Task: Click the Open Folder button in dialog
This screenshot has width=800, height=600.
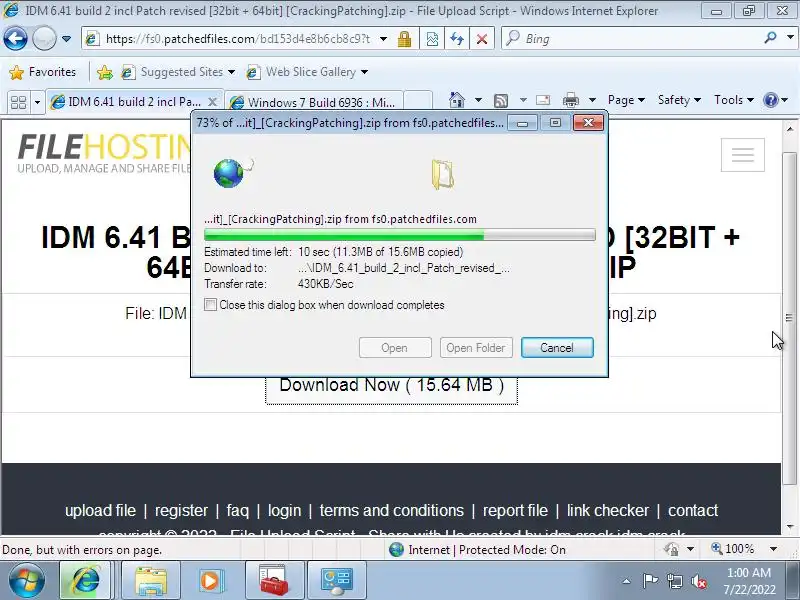Action: tap(476, 347)
